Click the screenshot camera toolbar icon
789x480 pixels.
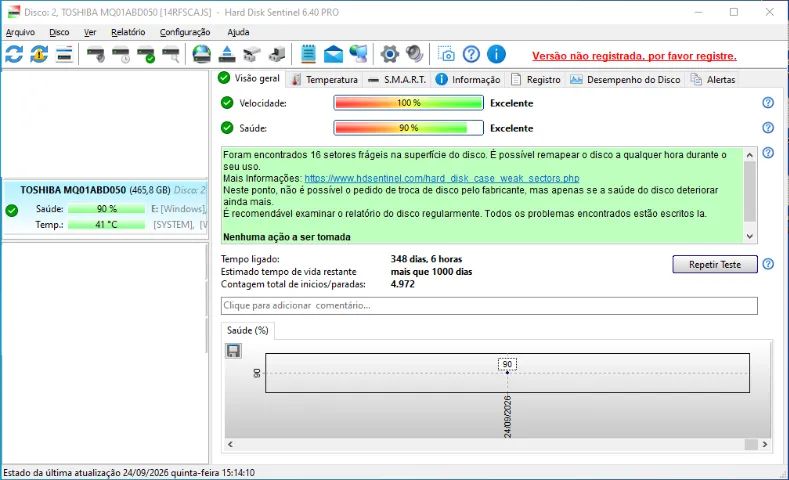pos(446,54)
